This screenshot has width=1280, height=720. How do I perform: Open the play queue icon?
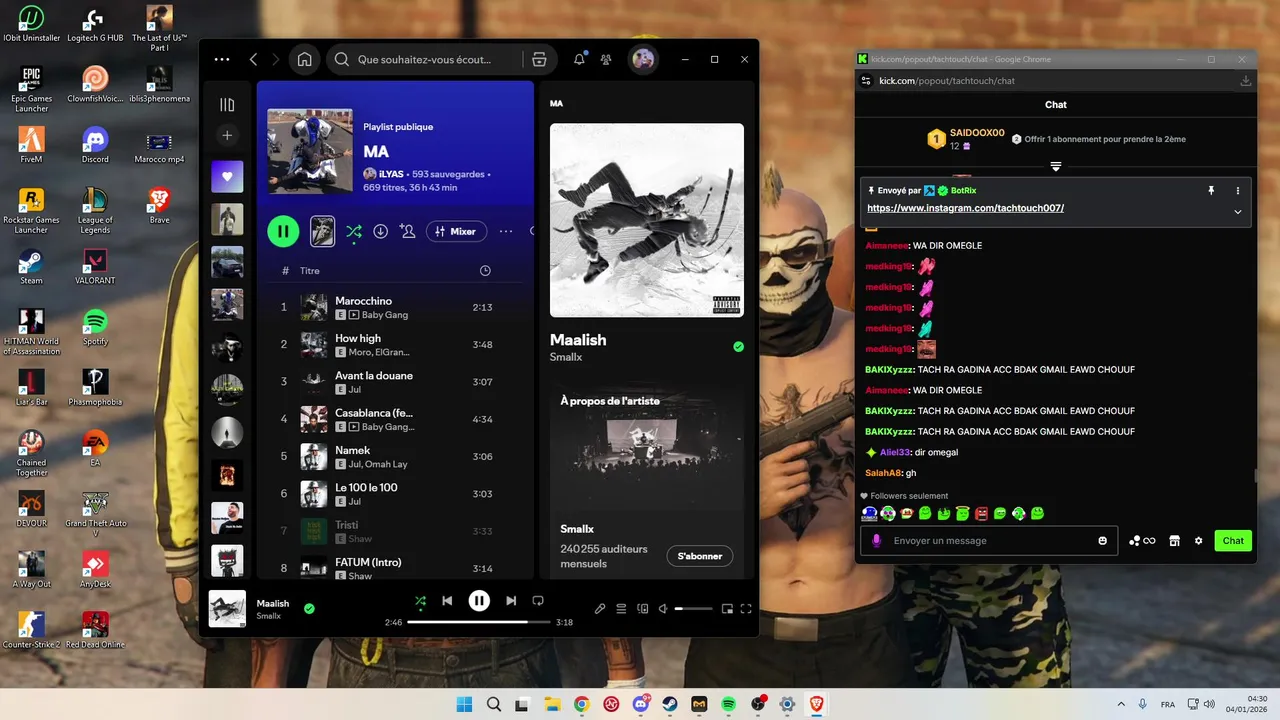(621, 608)
